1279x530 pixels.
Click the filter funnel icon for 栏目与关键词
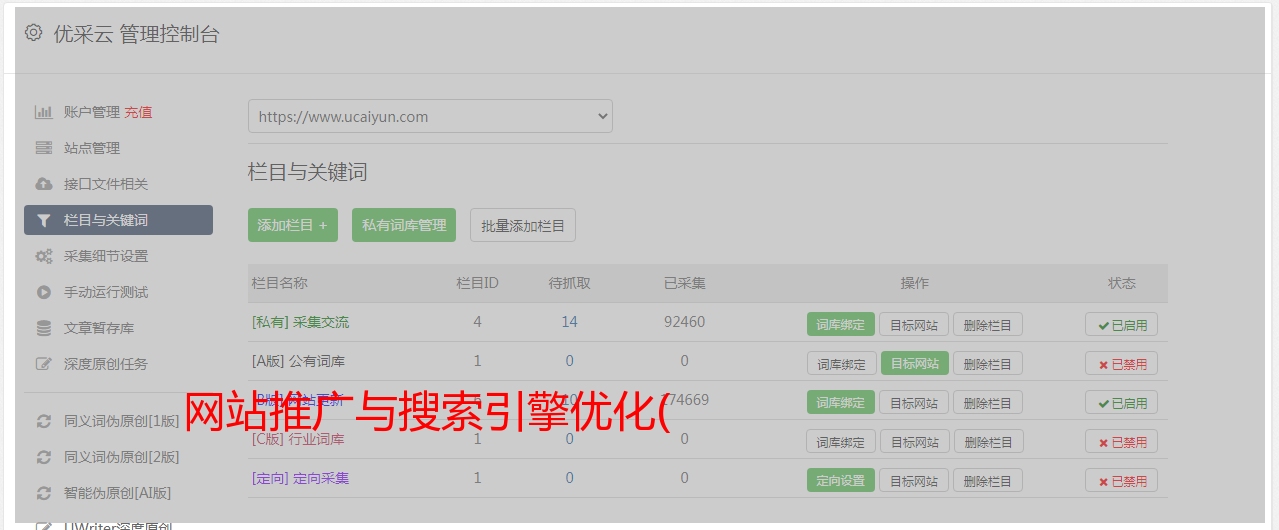point(43,220)
